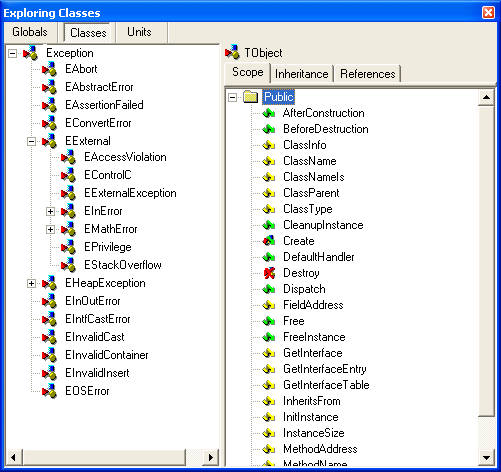The height and width of the screenshot is (472, 501).
Task: Click the EControlC class icon
Action: point(69,175)
